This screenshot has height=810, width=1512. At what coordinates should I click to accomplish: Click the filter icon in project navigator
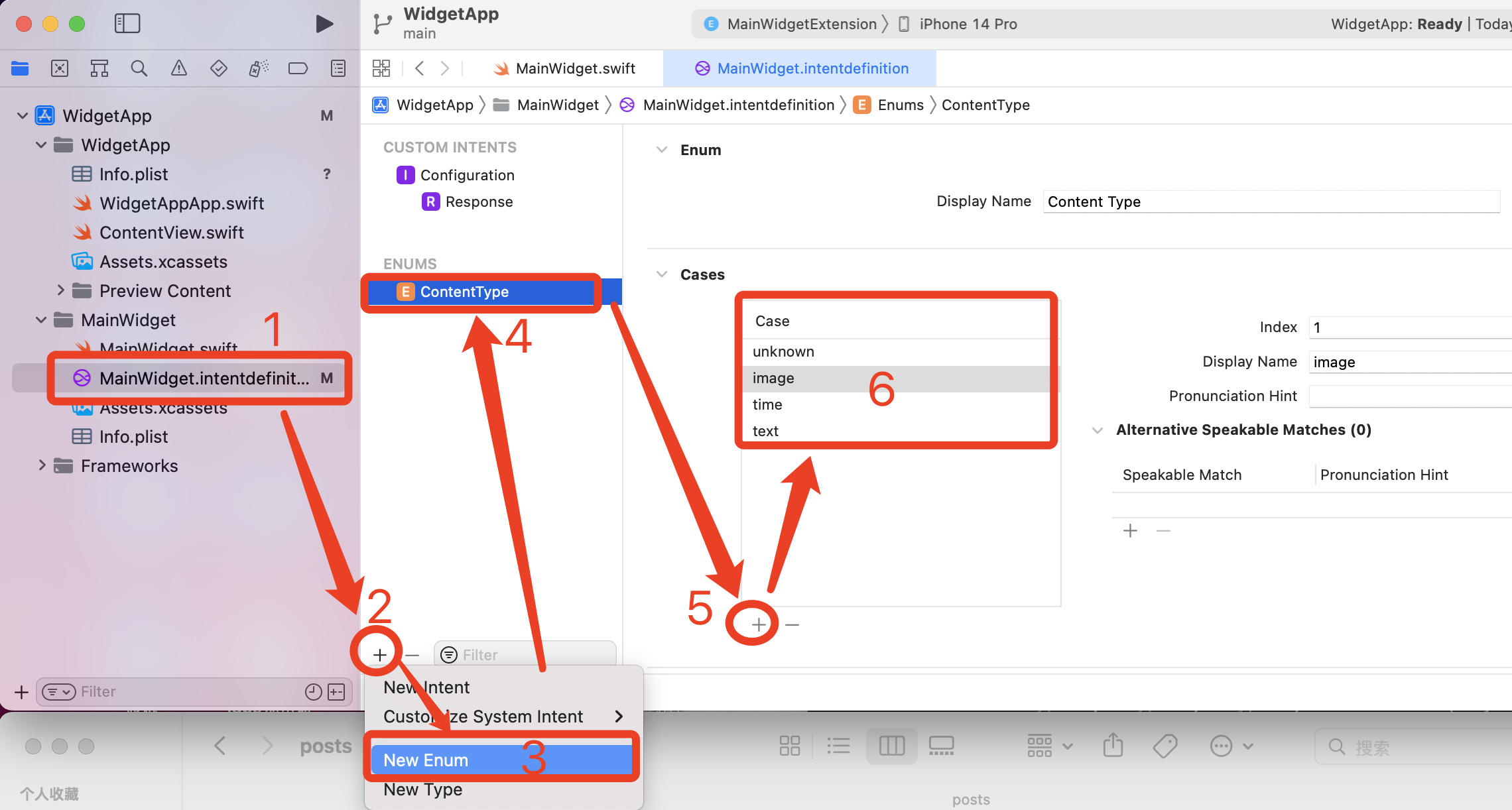[x=56, y=691]
